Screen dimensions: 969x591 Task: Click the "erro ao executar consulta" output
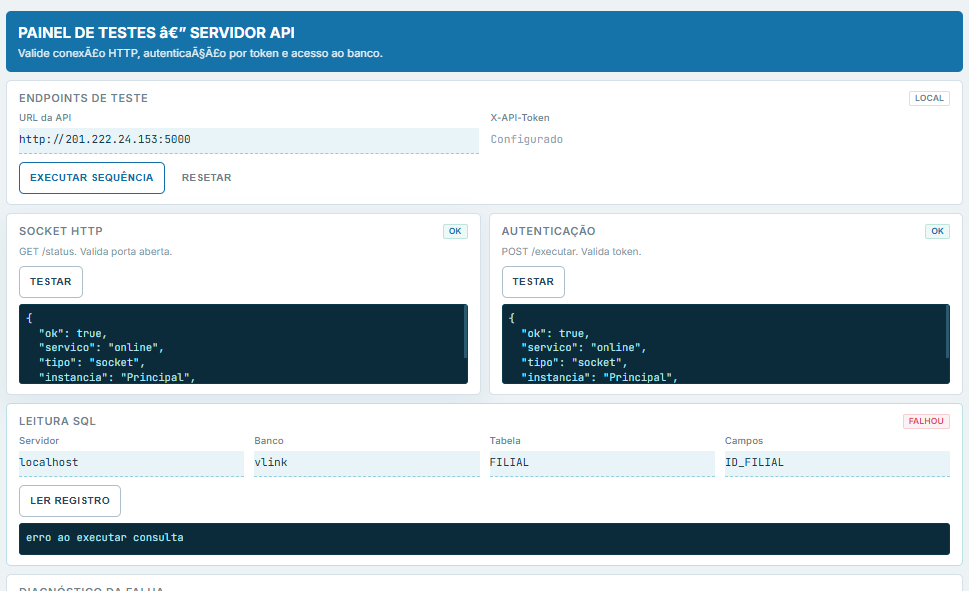coord(484,538)
